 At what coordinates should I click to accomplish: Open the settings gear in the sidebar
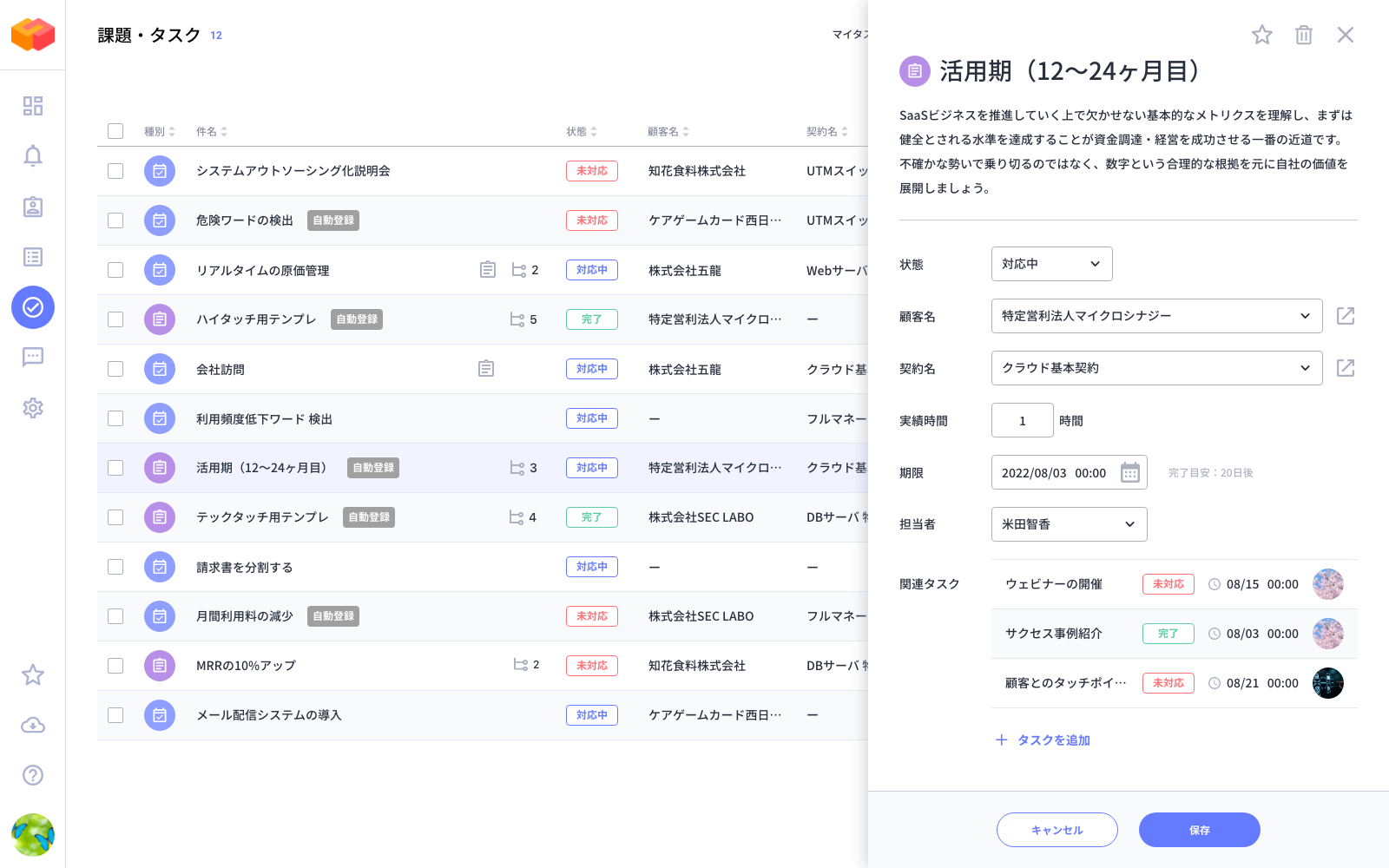click(32, 408)
